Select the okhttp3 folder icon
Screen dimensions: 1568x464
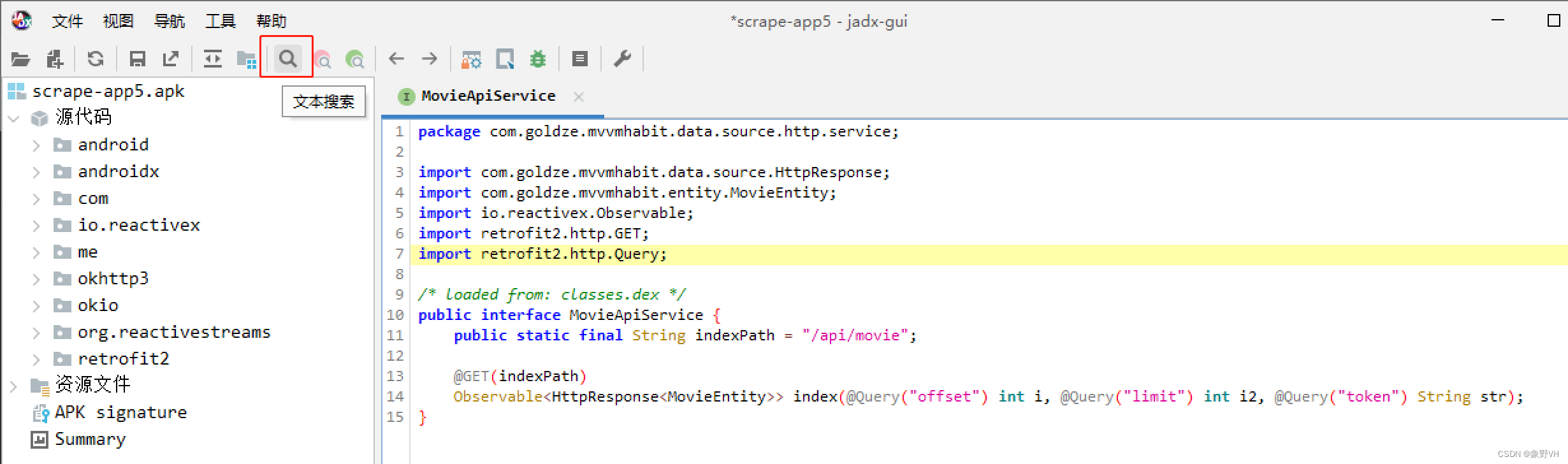click(x=62, y=279)
